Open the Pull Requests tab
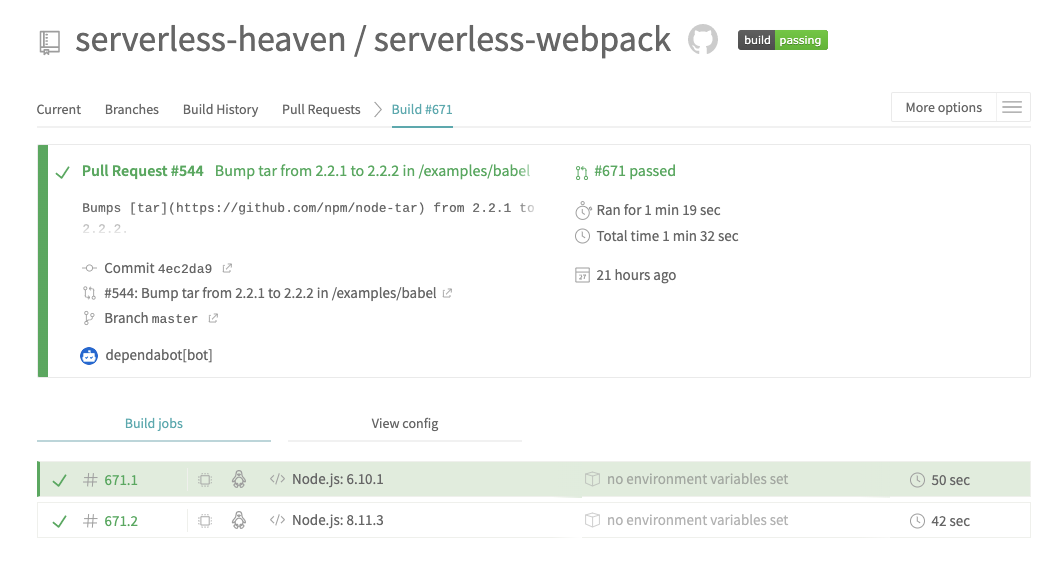Image resolution: width=1054 pixels, height=567 pixels. (321, 110)
